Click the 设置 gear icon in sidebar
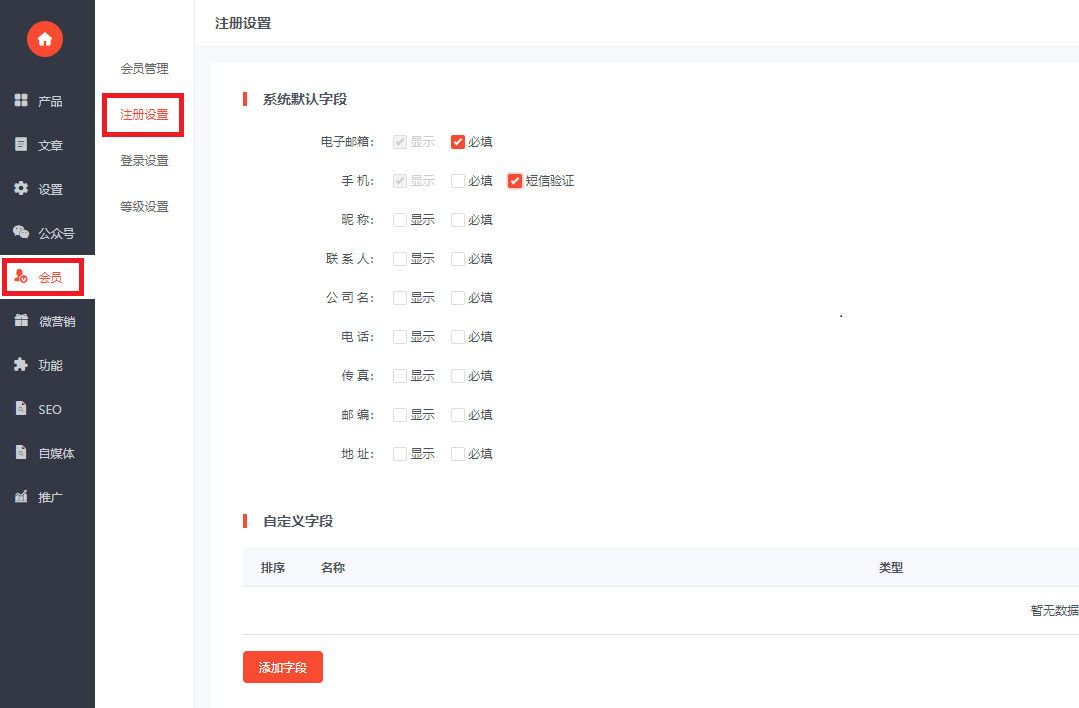The width and height of the screenshot is (1079, 708). (x=21, y=189)
